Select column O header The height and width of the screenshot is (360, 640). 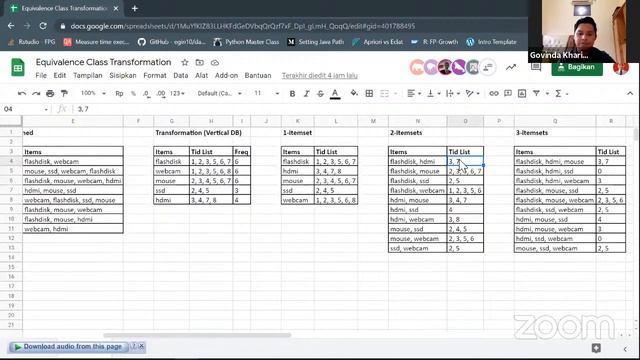pyautogui.click(x=465, y=121)
